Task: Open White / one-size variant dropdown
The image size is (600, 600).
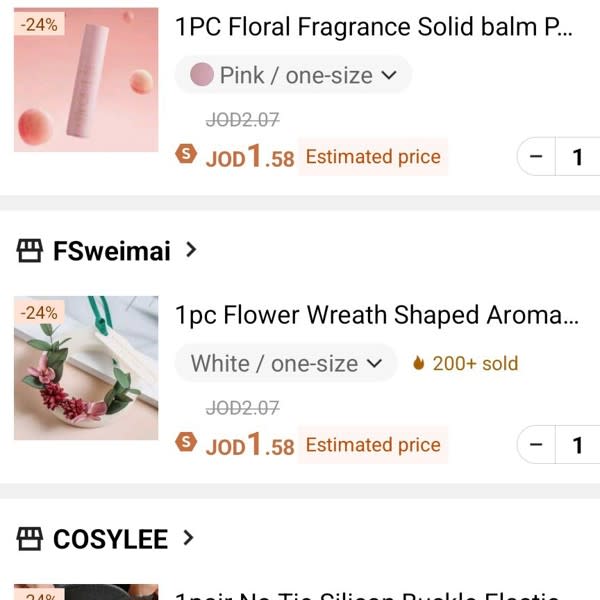Action: (x=286, y=363)
